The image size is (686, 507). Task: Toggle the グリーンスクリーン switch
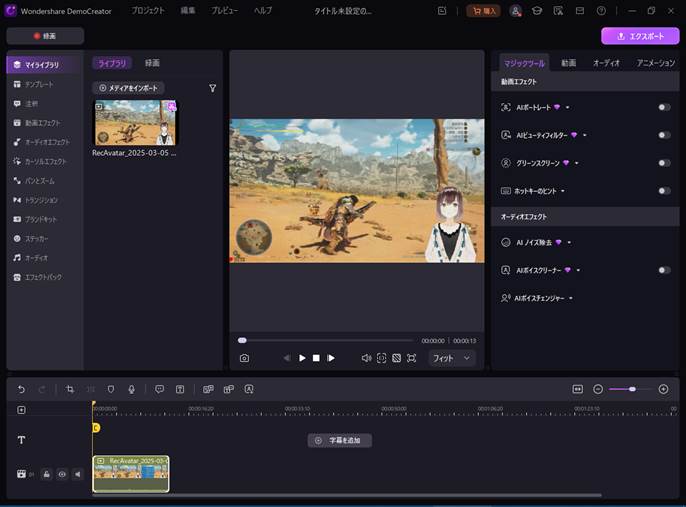(664, 163)
